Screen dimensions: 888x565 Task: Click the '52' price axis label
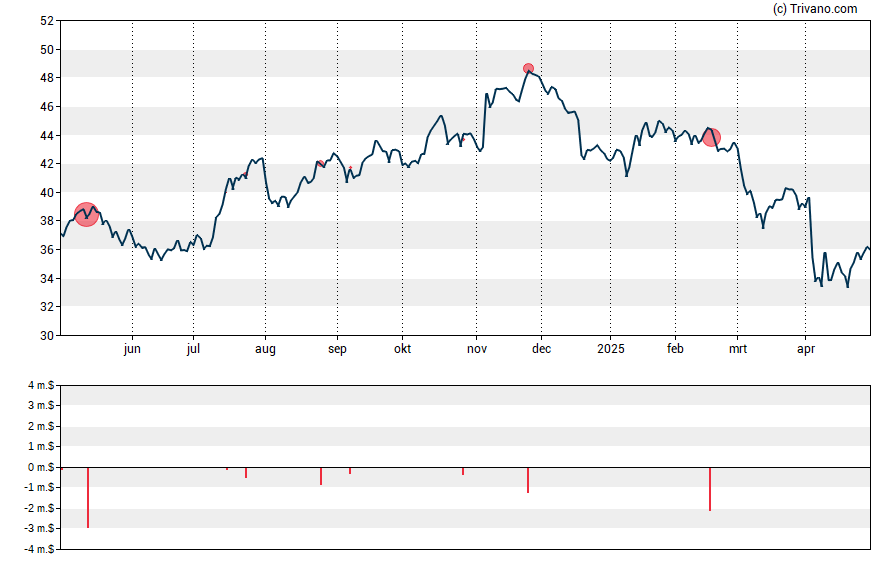tap(47, 21)
